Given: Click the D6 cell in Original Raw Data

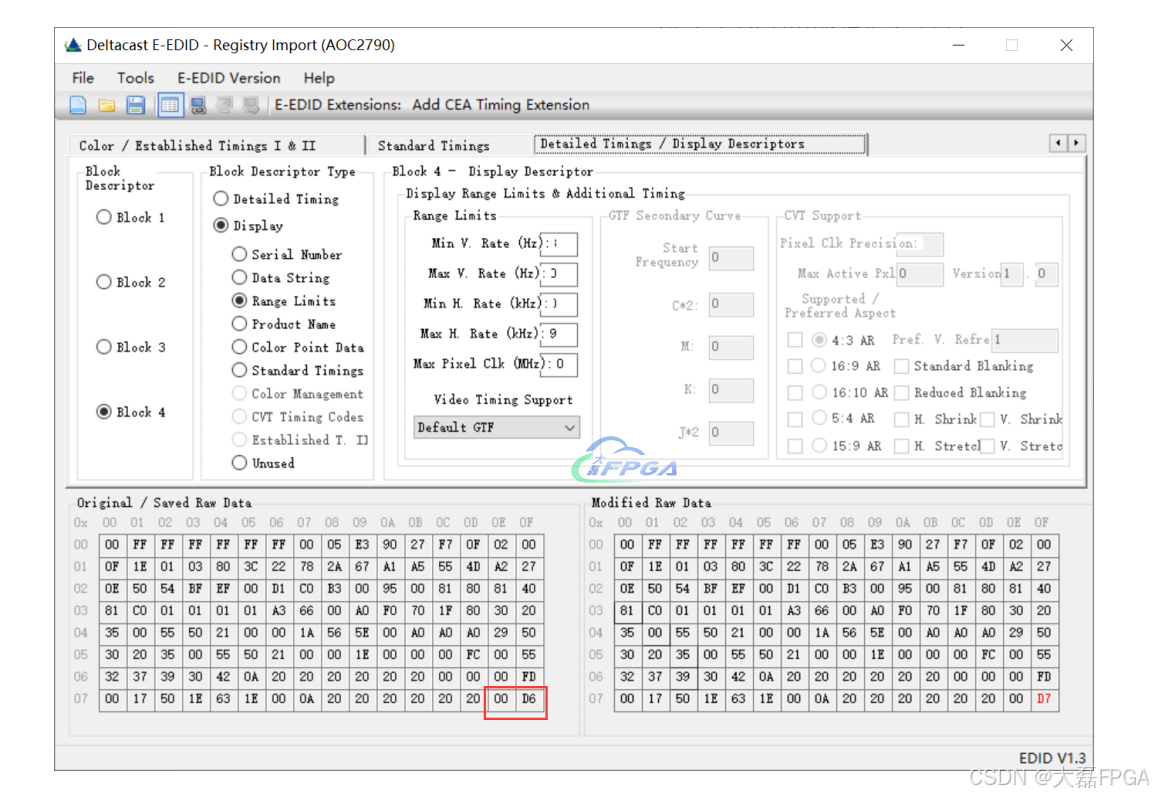Looking at the screenshot, I should 529,698.
